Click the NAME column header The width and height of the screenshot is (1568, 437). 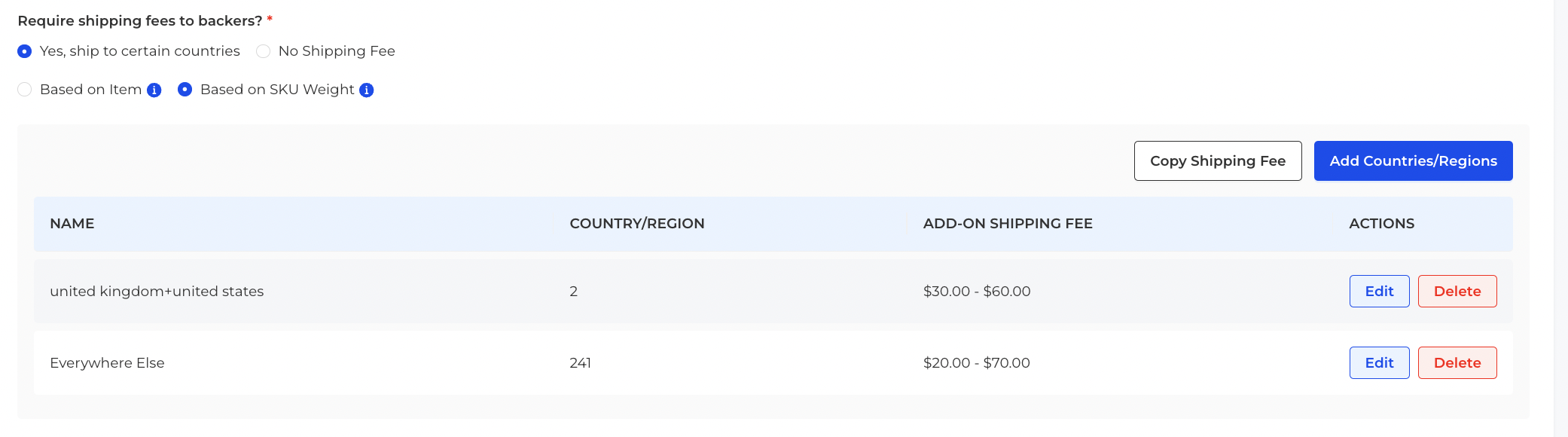[72, 224]
